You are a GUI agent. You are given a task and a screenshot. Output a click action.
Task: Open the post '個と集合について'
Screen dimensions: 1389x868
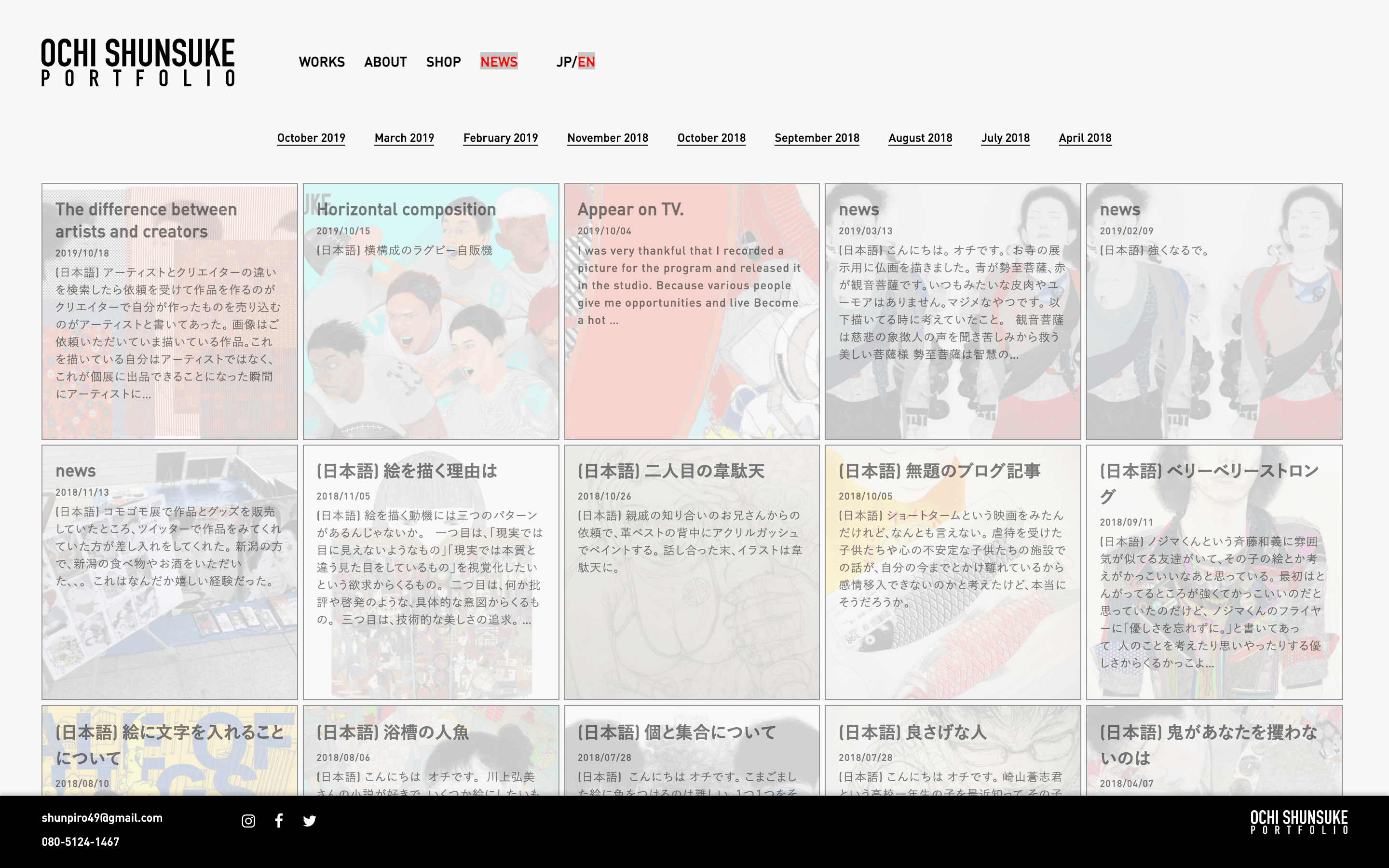point(692,750)
